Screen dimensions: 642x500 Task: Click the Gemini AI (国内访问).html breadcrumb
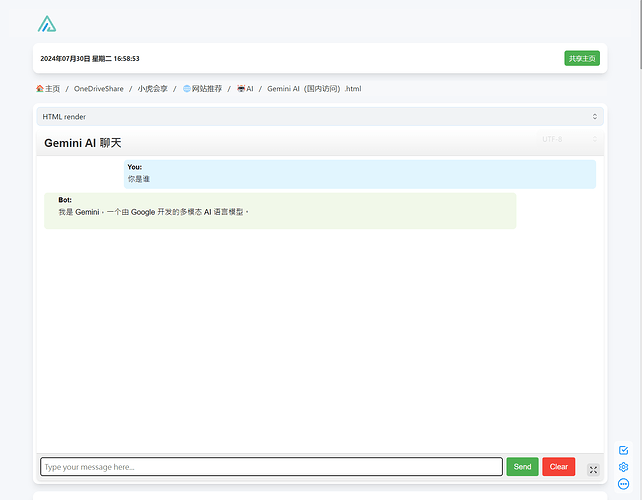pyautogui.click(x=314, y=88)
